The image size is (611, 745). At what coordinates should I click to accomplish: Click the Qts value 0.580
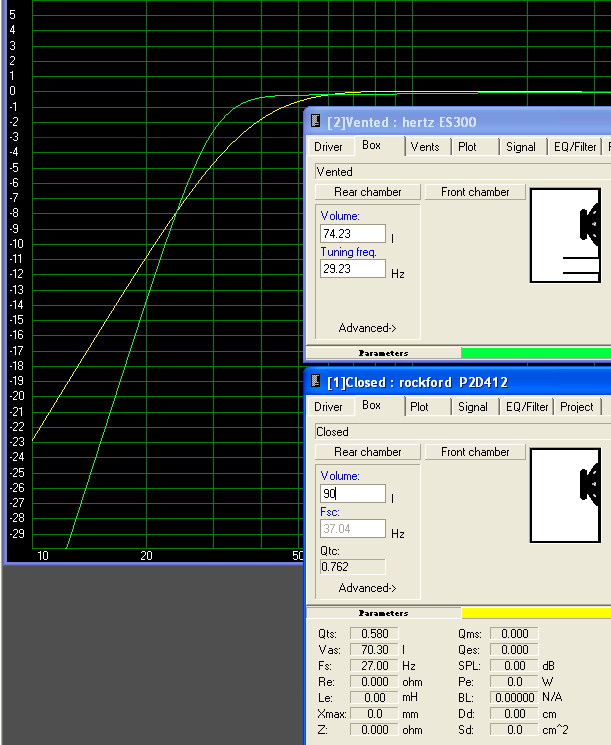(374, 633)
